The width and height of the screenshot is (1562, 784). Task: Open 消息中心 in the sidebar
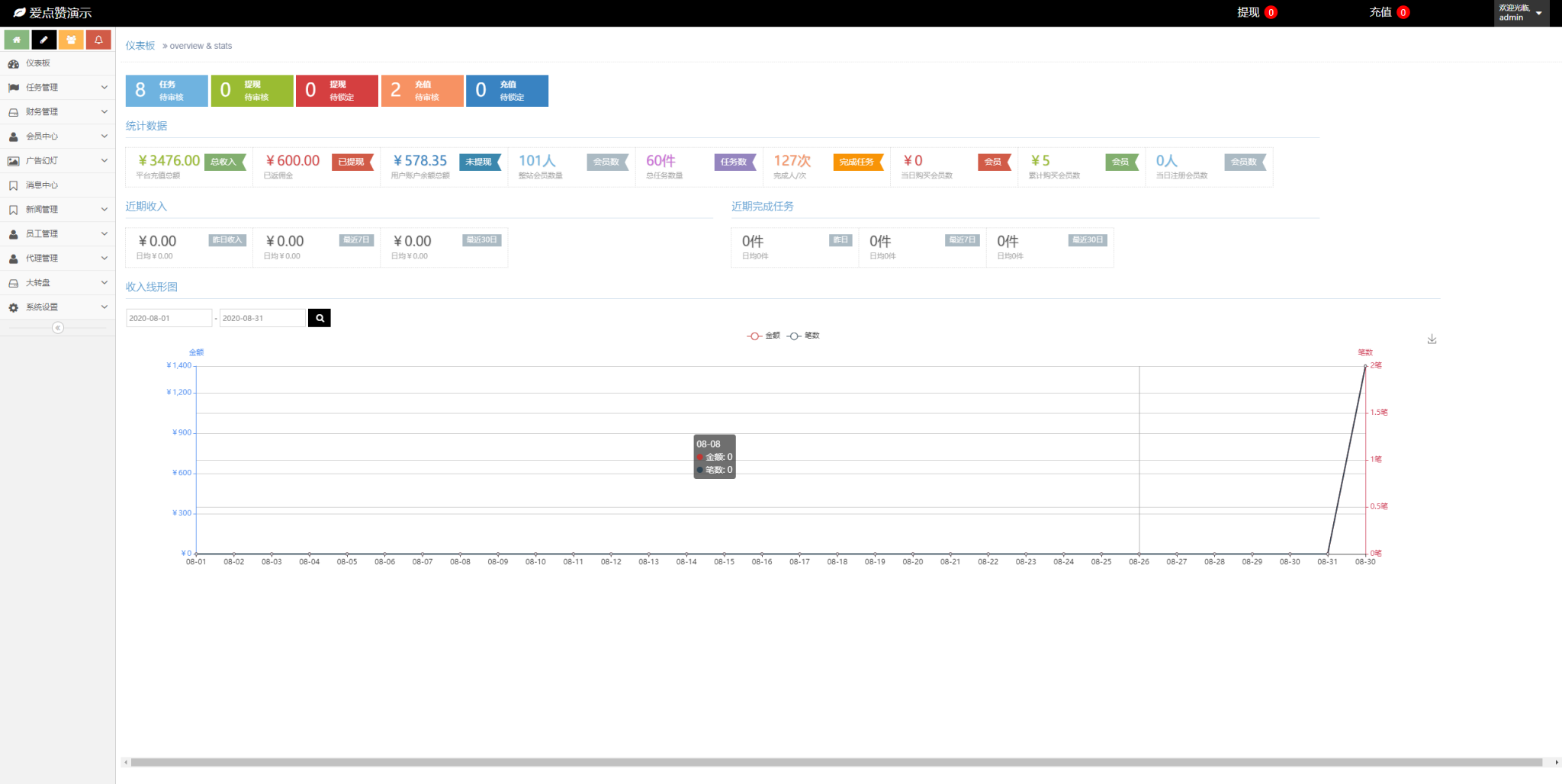[x=42, y=185]
